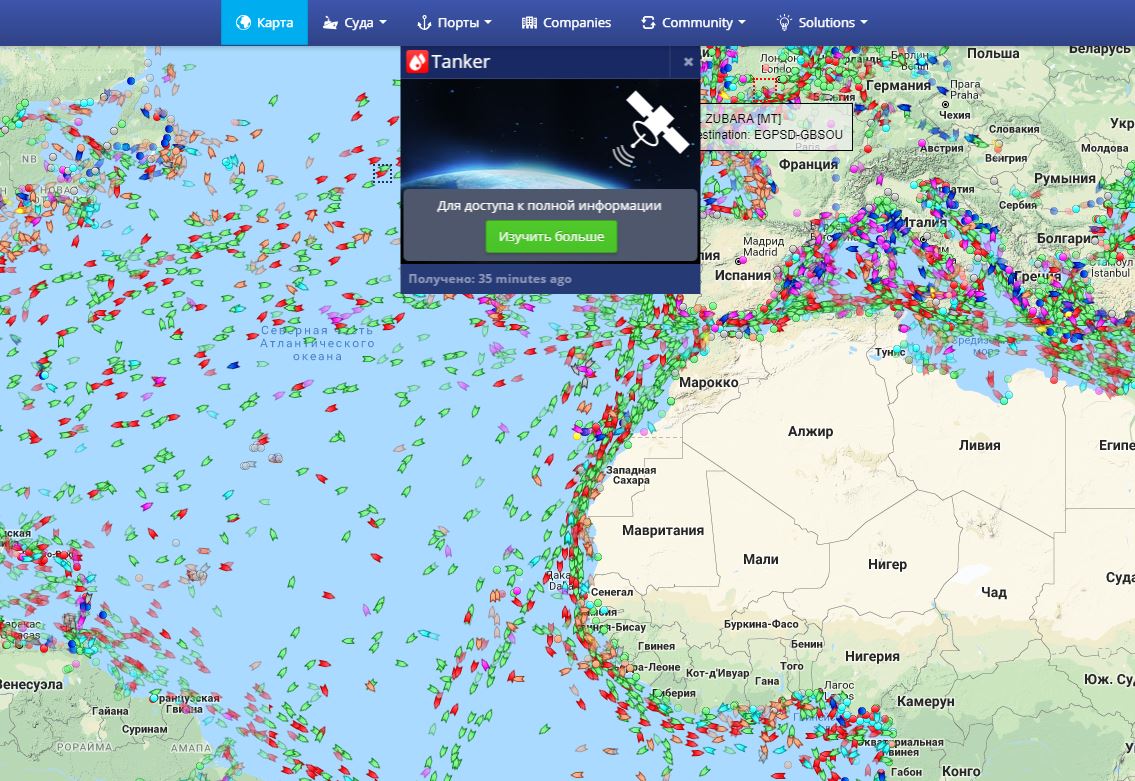The image size is (1135, 781).
Task: Click the globe icon beside Карта
Action: pos(243,22)
